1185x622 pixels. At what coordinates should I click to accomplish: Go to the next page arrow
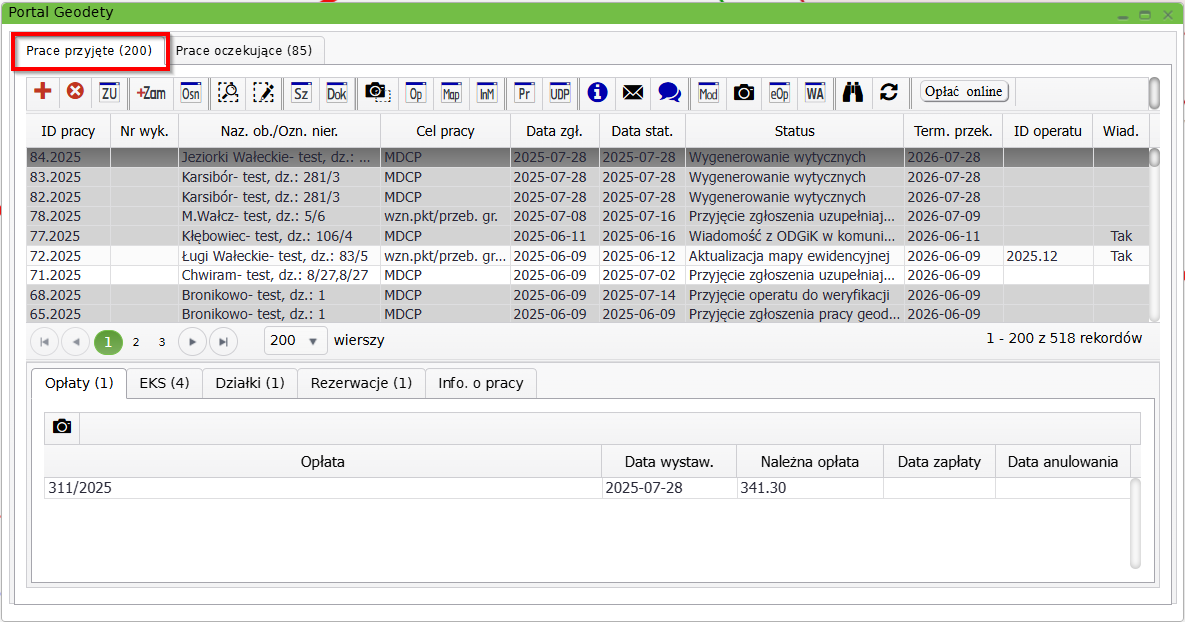tap(192, 341)
